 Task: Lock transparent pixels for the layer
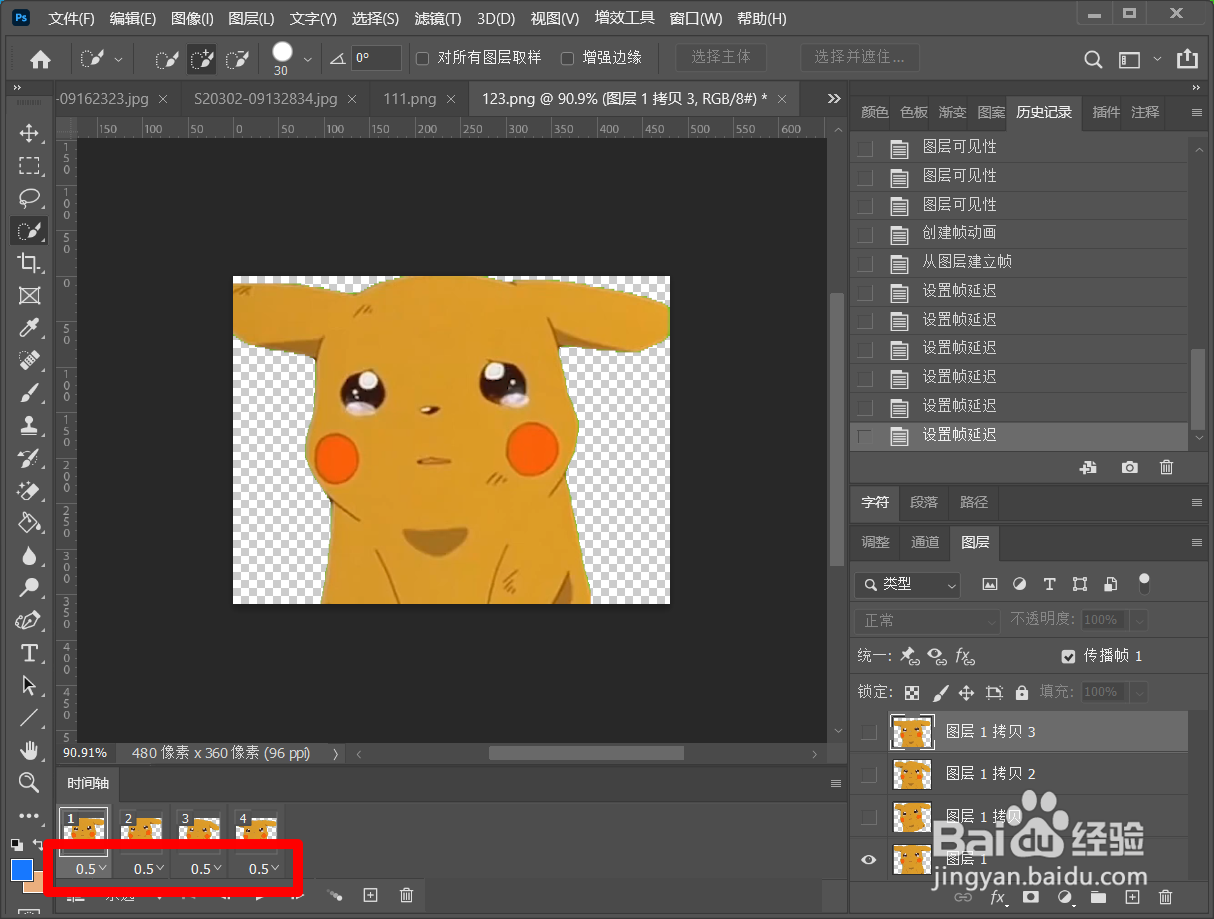[x=912, y=692]
